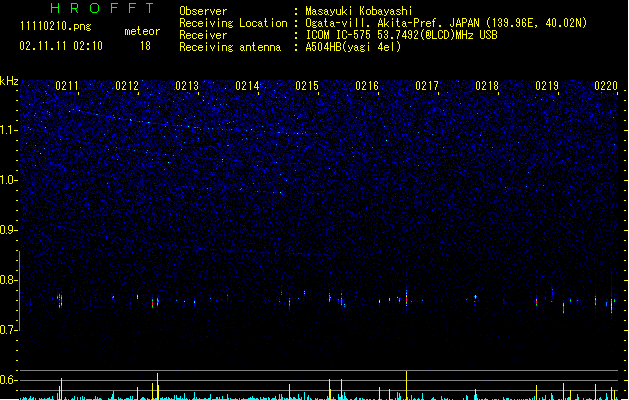Viewport: 629px width, 400px height.
Task: Click the kHz axis unit label
Action: (x=9, y=81)
